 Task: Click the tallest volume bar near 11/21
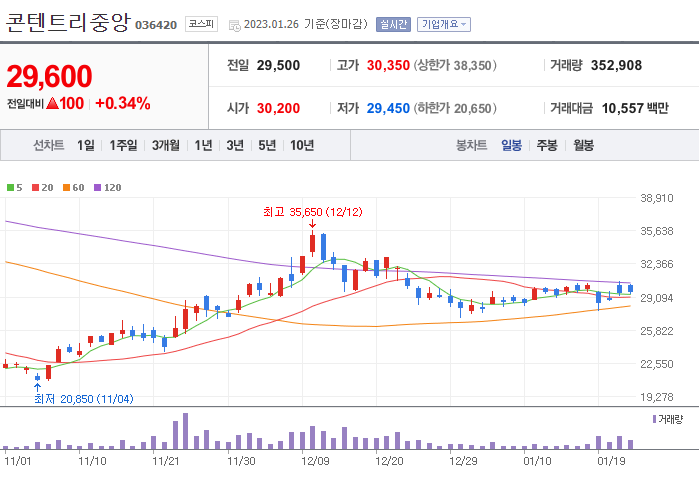tap(185, 431)
